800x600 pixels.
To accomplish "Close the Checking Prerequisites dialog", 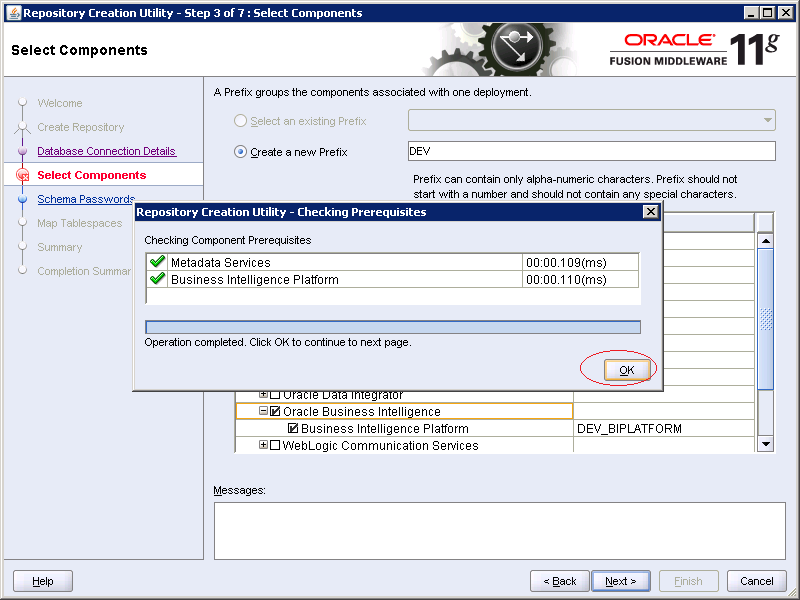I will coord(651,212).
